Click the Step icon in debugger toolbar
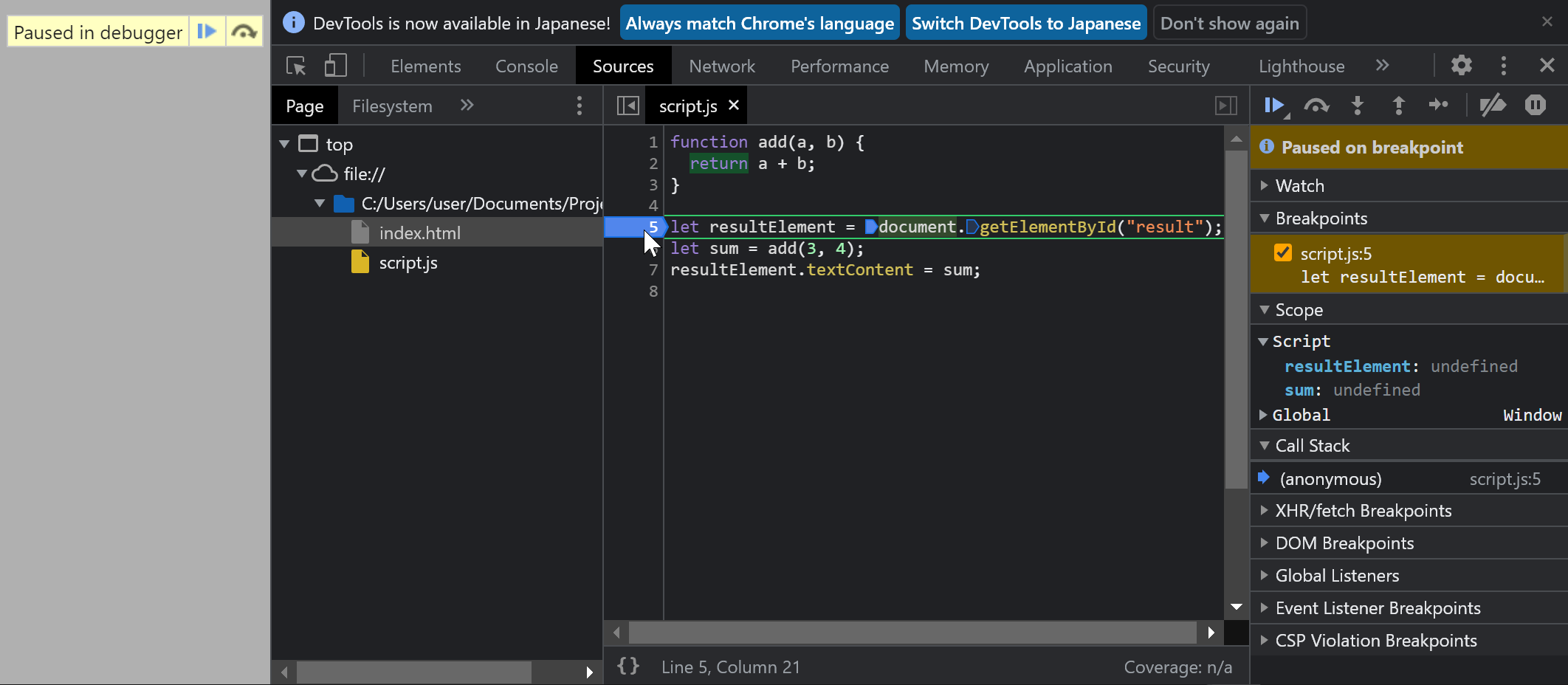The image size is (1568, 685). coord(1438,106)
